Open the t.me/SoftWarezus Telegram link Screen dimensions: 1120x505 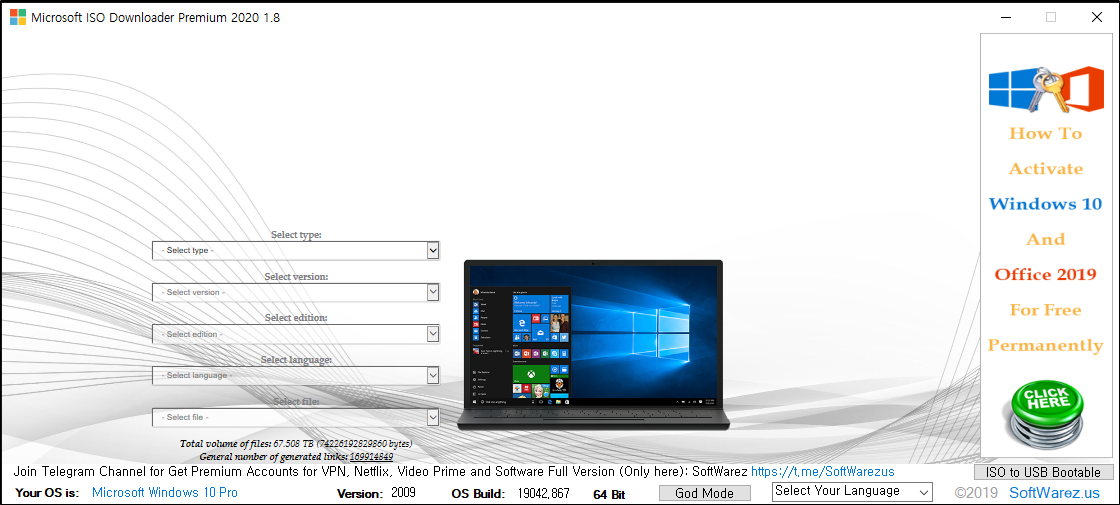pos(822,472)
